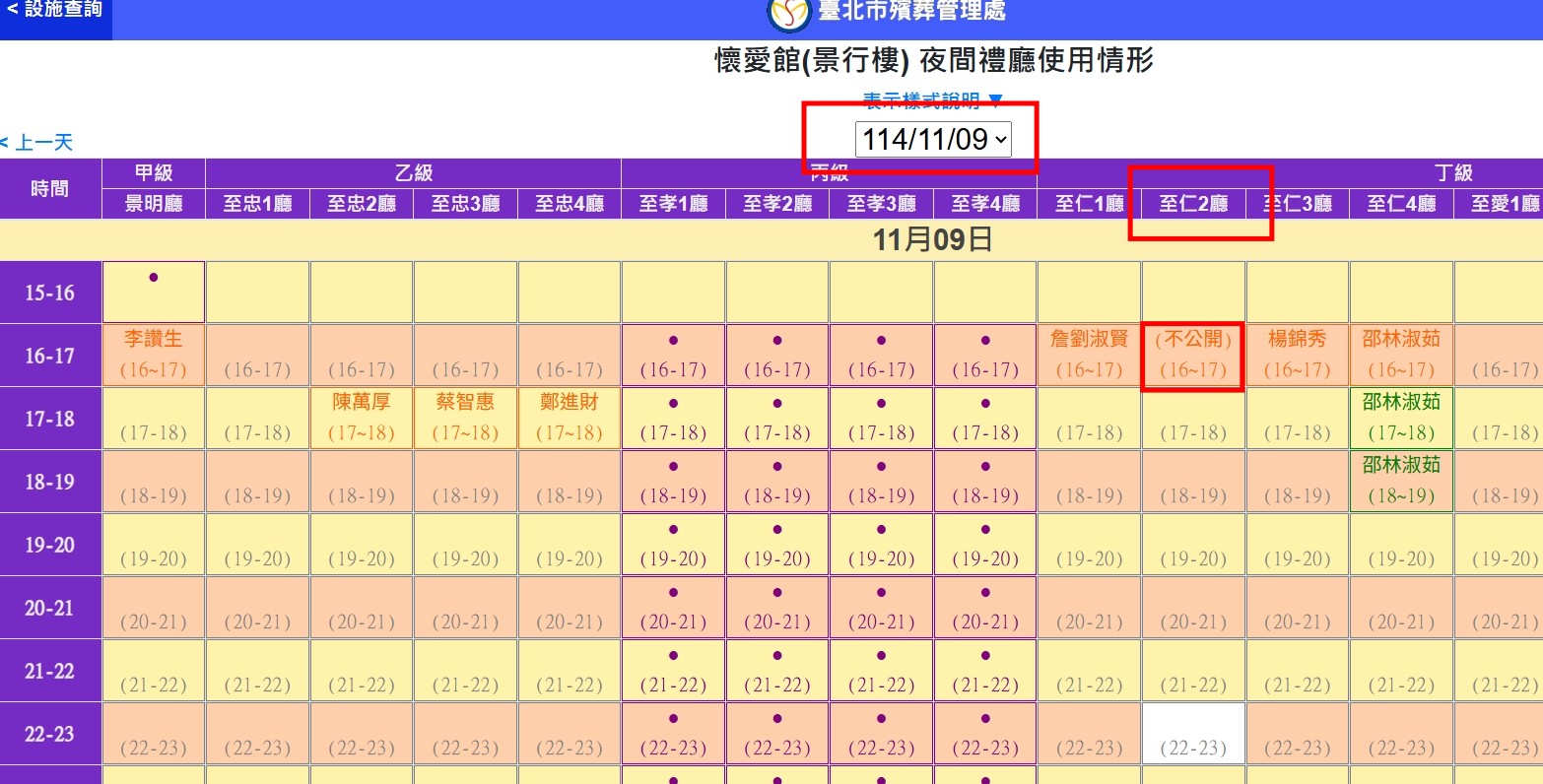Click the Taipei Mortuary Services Office logo
Image resolution: width=1543 pixels, height=784 pixels.
[788, 14]
